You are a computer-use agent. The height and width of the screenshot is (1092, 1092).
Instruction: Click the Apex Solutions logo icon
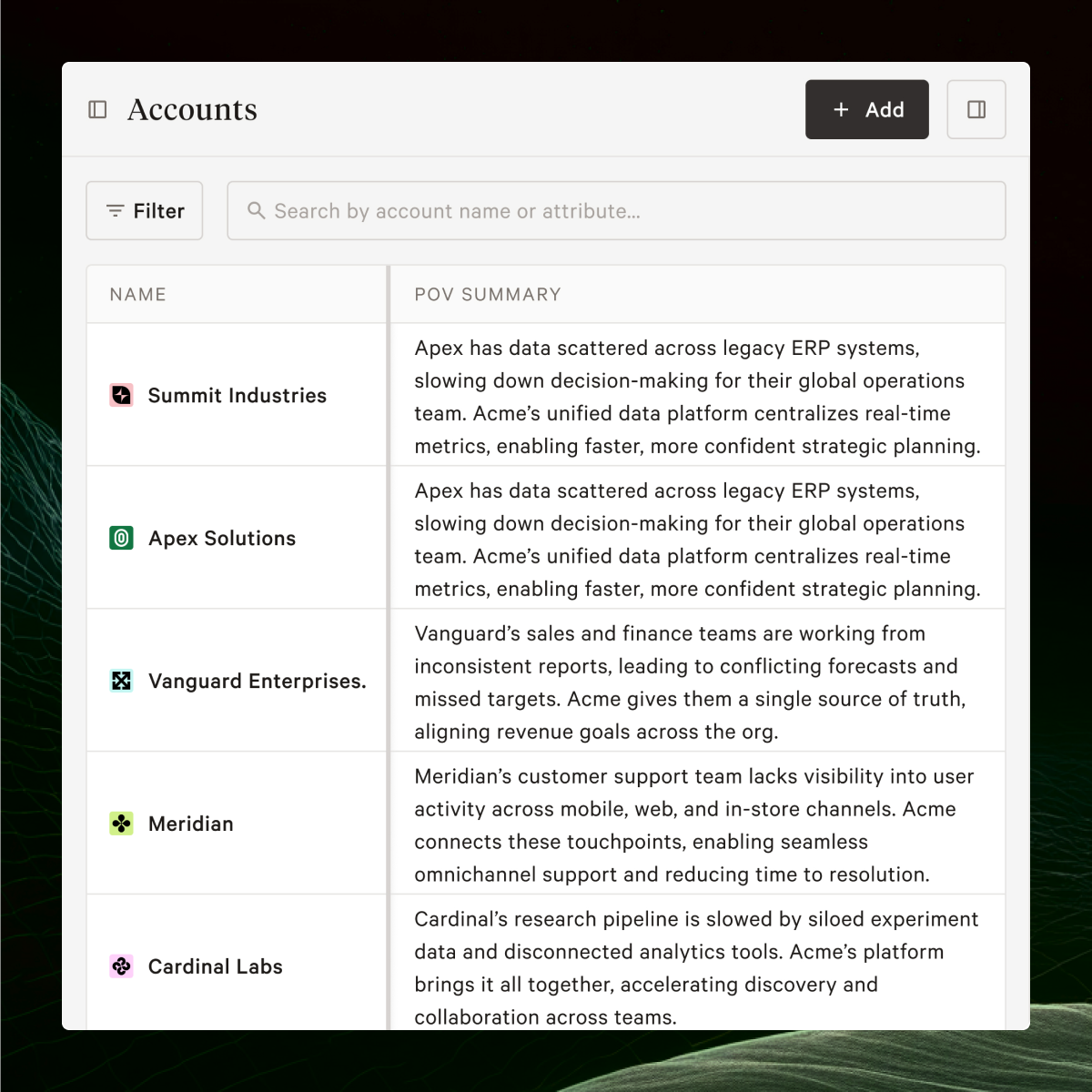pyautogui.click(x=121, y=538)
